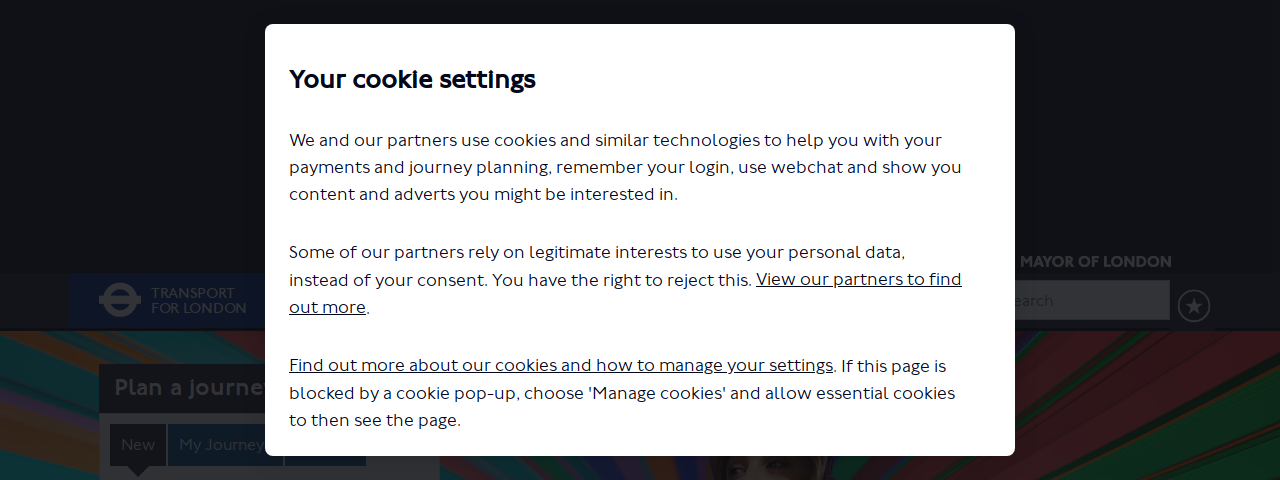The height and width of the screenshot is (480, 1280).
Task: Focus the Search input field
Action: [1092, 300]
